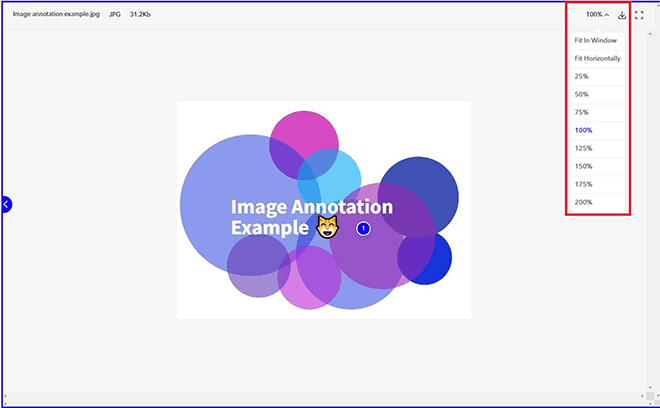The width and height of the screenshot is (660, 408).
Task: Click the 31.2Kb file size label
Action: 140,14
